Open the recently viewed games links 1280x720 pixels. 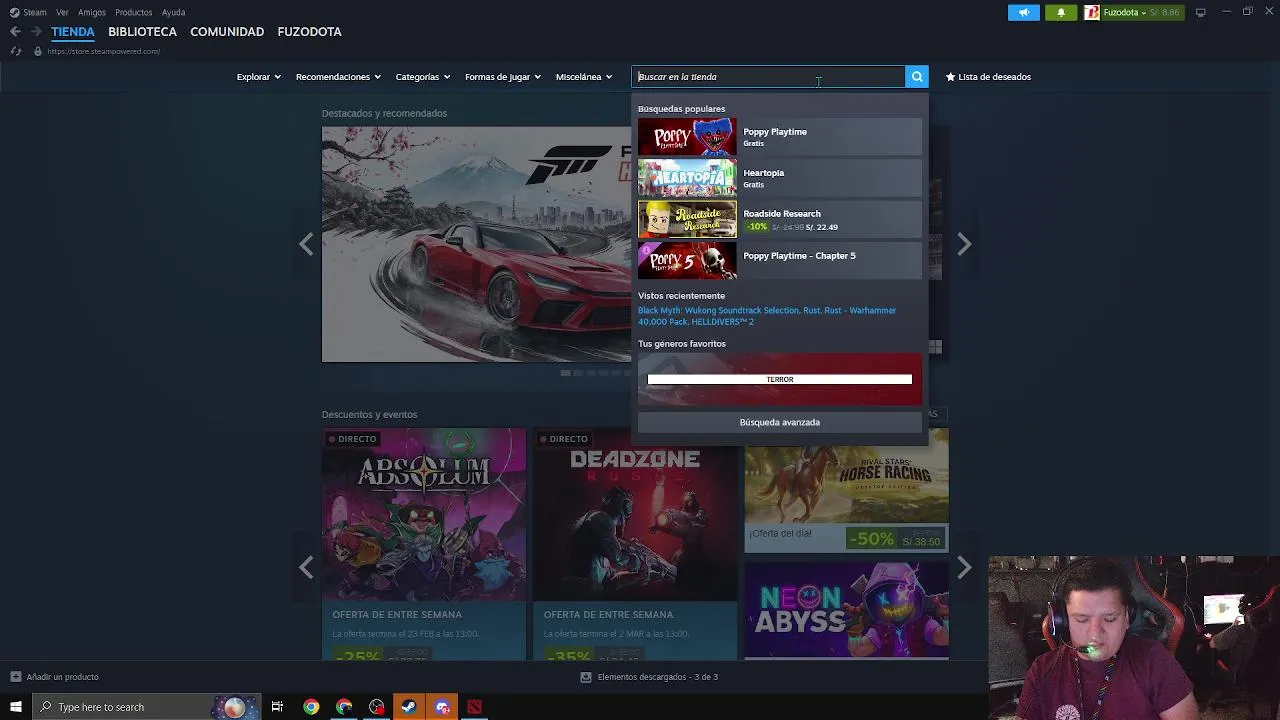(767, 316)
